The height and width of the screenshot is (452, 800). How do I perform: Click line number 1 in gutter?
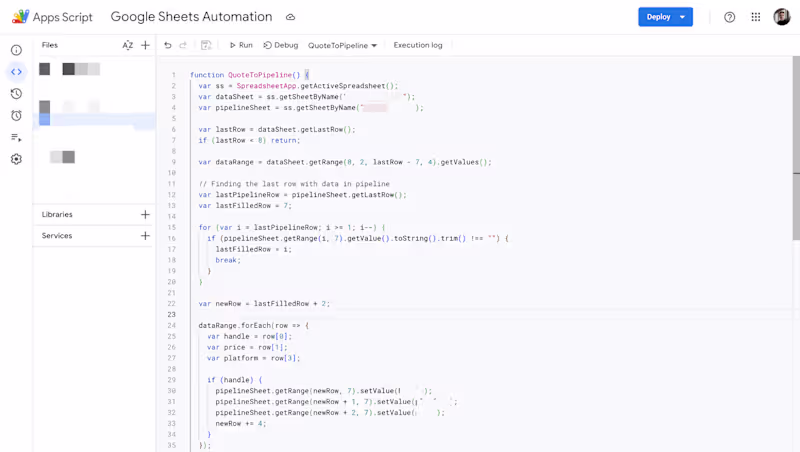[x=173, y=75]
